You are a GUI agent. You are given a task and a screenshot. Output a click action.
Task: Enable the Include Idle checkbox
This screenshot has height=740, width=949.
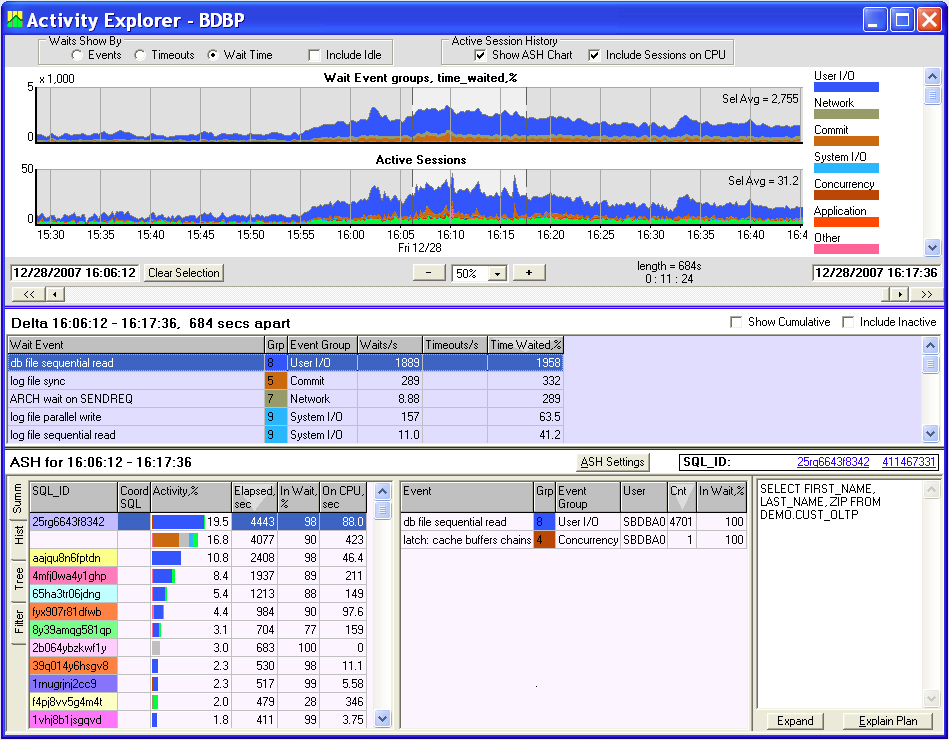click(316, 55)
